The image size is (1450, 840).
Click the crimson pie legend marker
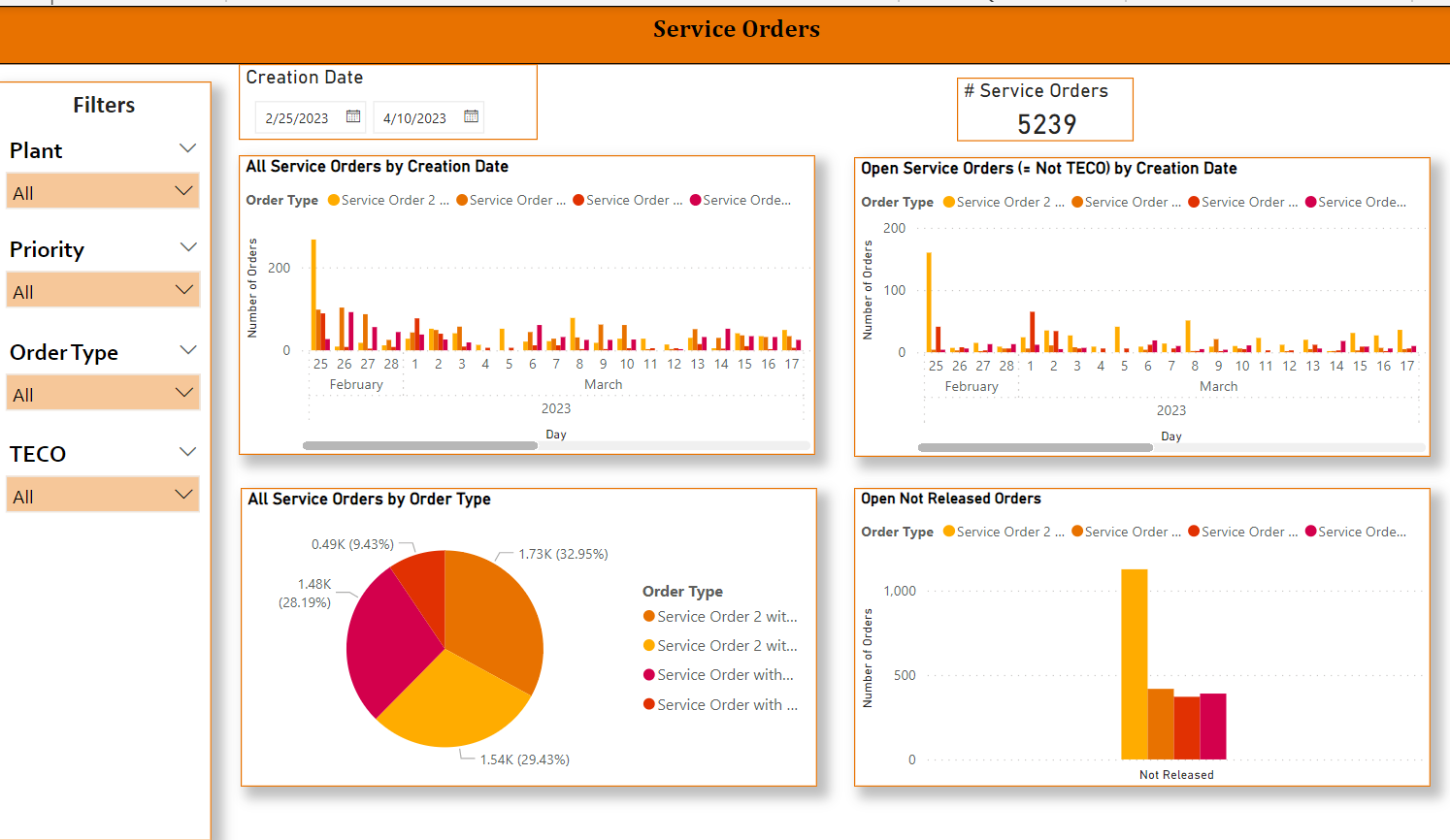coord(649,675)
